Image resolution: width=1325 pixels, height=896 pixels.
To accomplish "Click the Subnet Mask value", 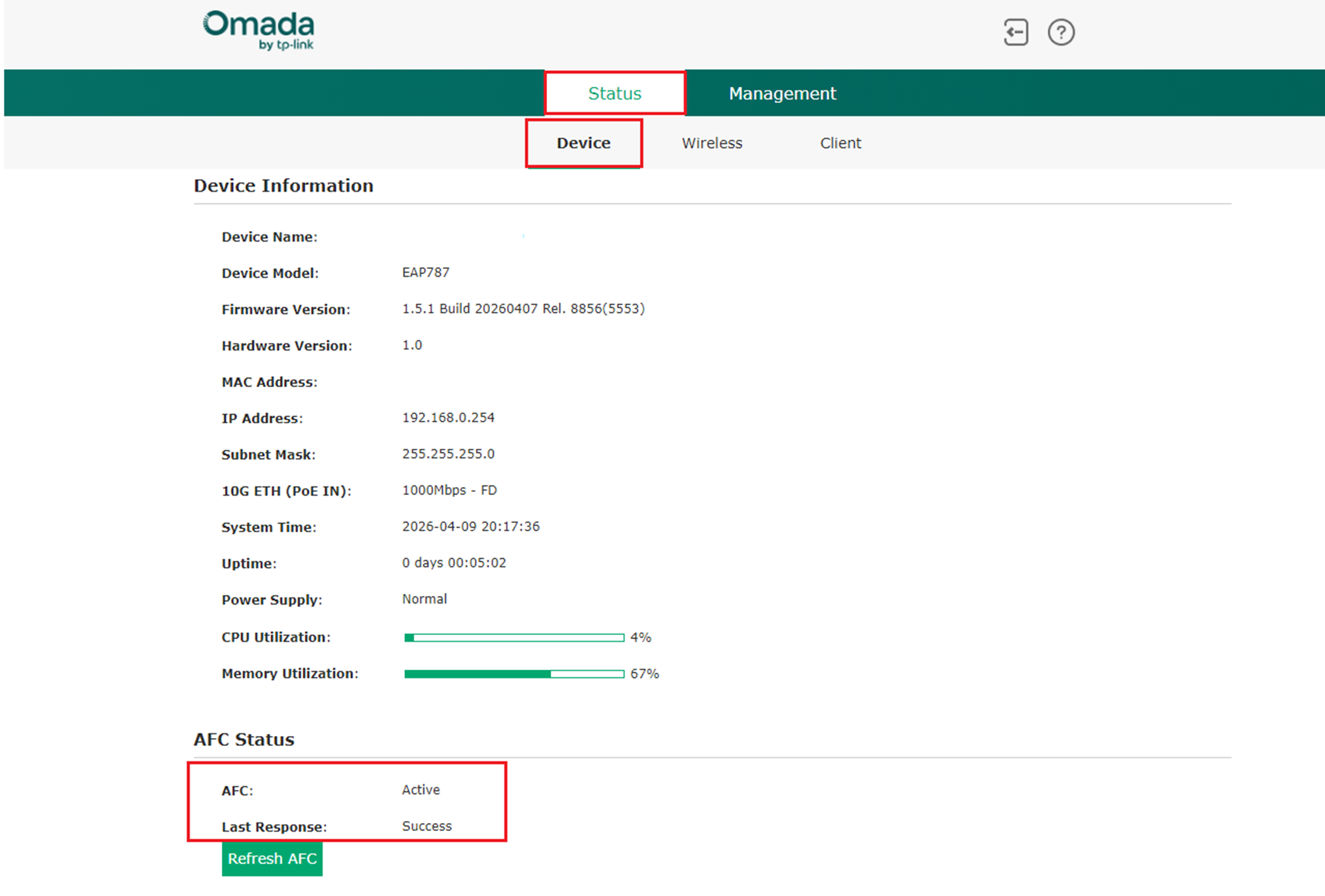I will pyautogui.click(x=448, y=454).
